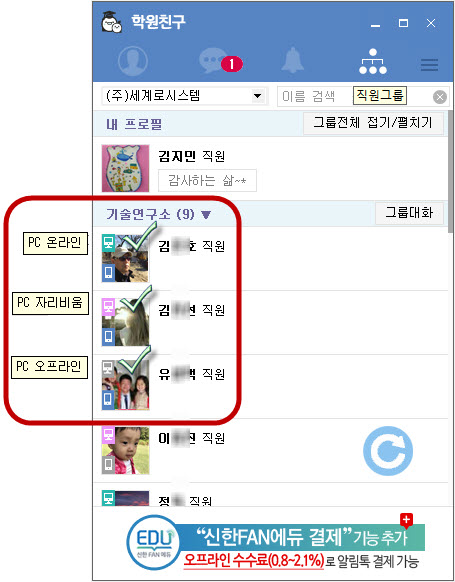Click the blue refresh circle icon

[388, 451]
